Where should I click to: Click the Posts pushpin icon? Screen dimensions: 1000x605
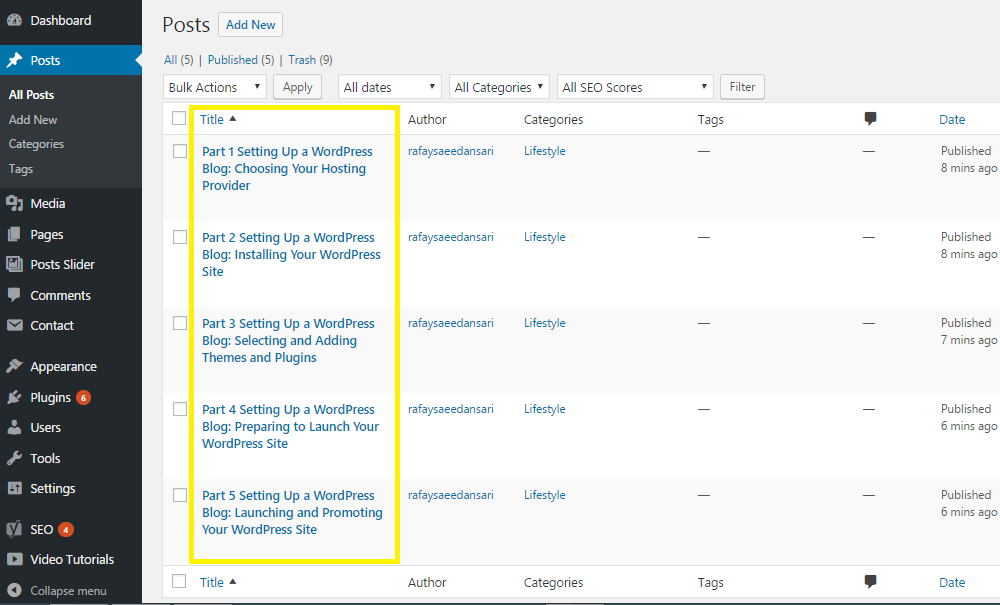tap(14, 61)
